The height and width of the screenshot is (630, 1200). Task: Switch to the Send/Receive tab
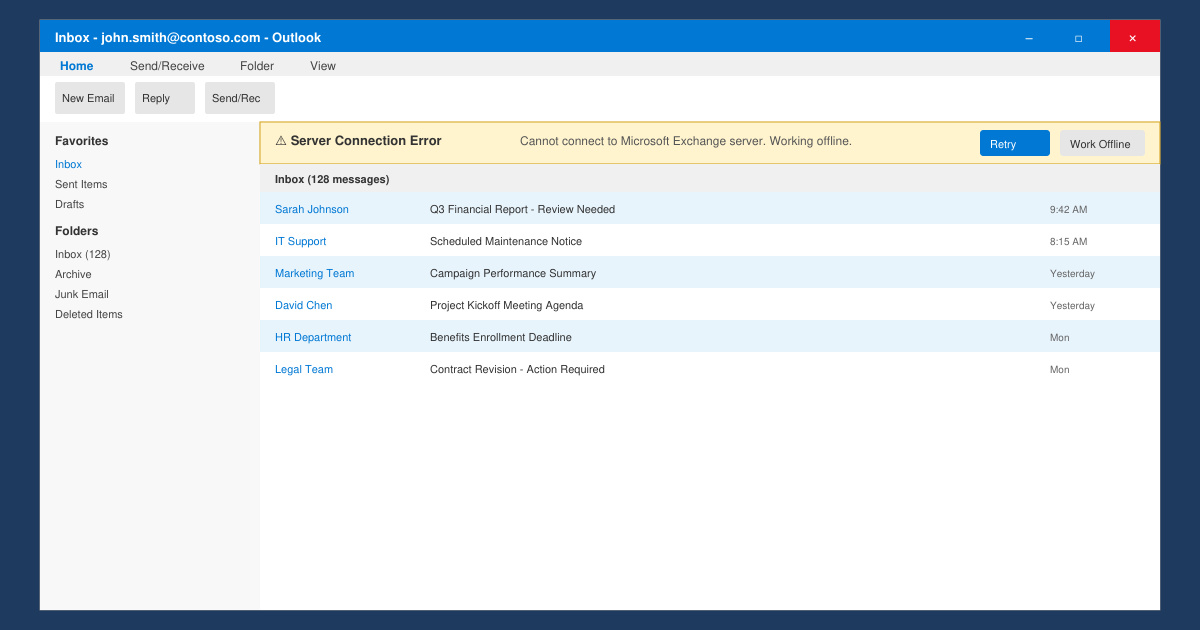(x=167, y=66)
